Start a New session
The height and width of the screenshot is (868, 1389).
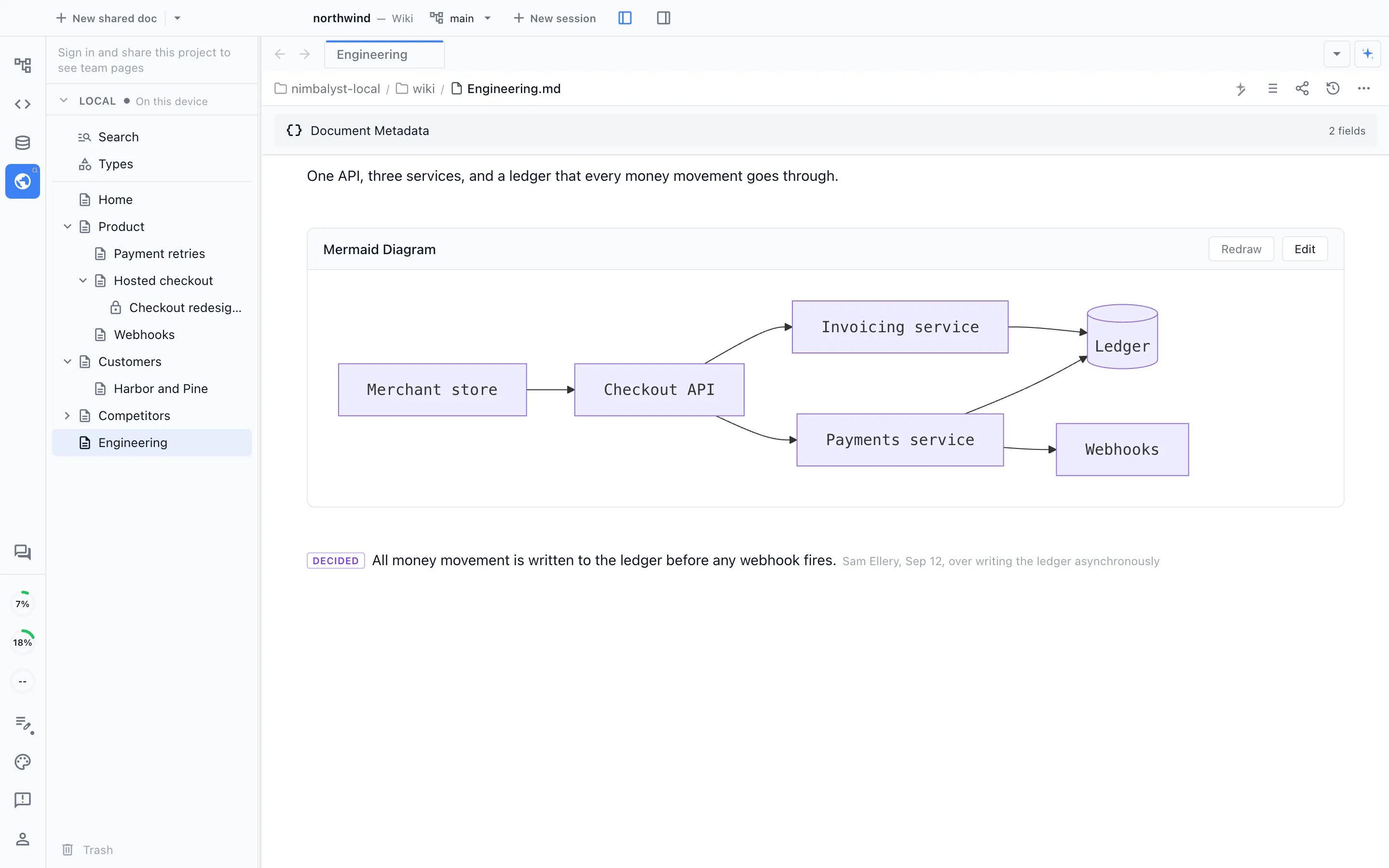point(555,18)
